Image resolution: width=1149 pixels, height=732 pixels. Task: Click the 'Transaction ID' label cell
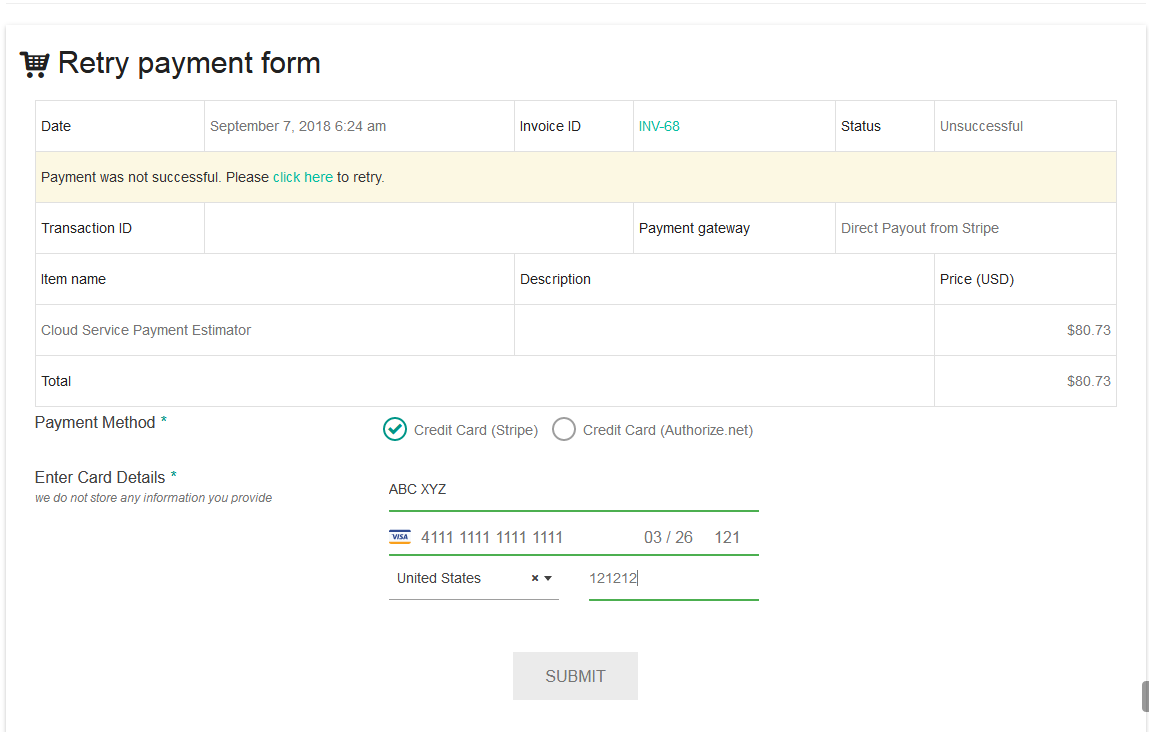point(119,228)
